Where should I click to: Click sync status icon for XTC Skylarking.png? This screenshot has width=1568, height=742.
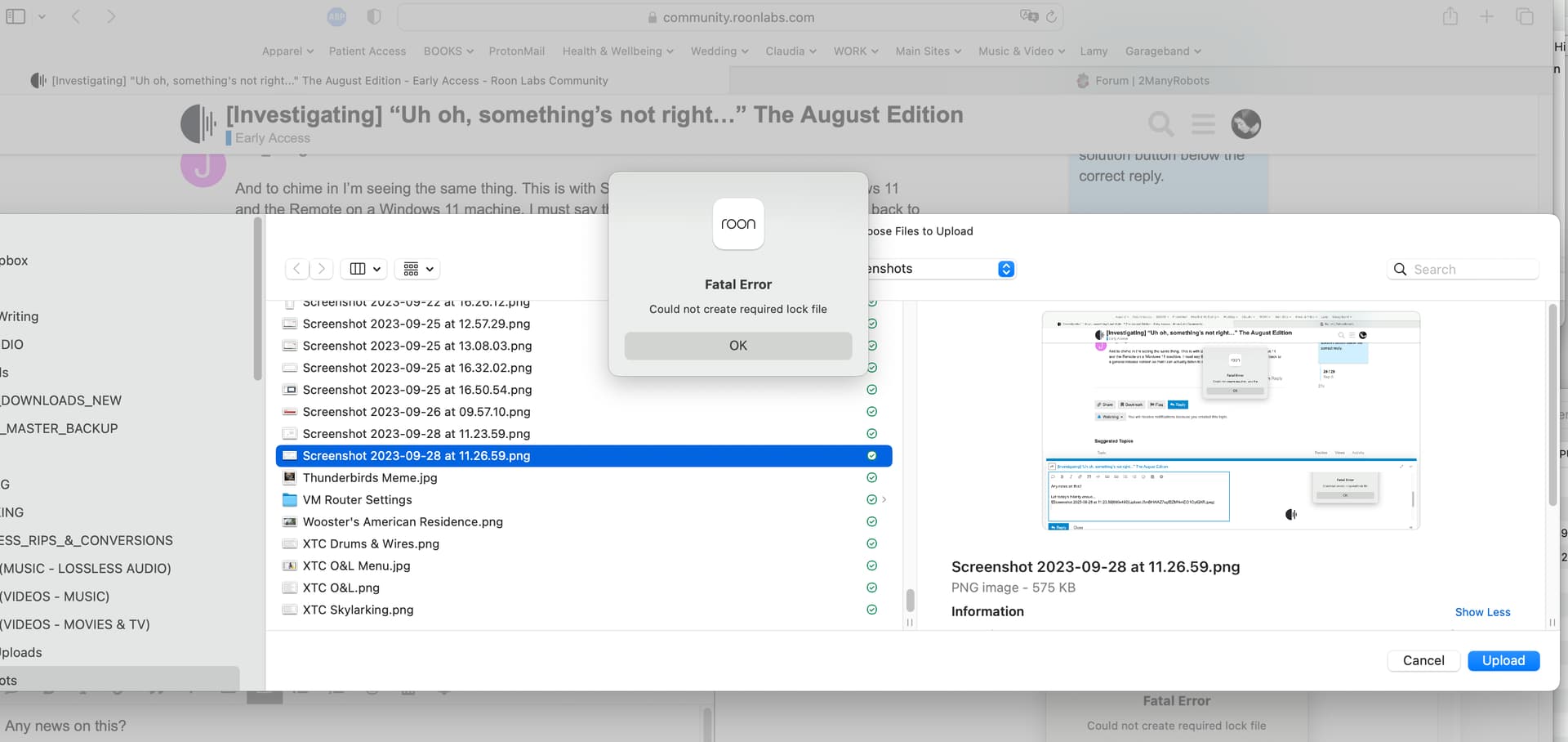coord(871,610)
